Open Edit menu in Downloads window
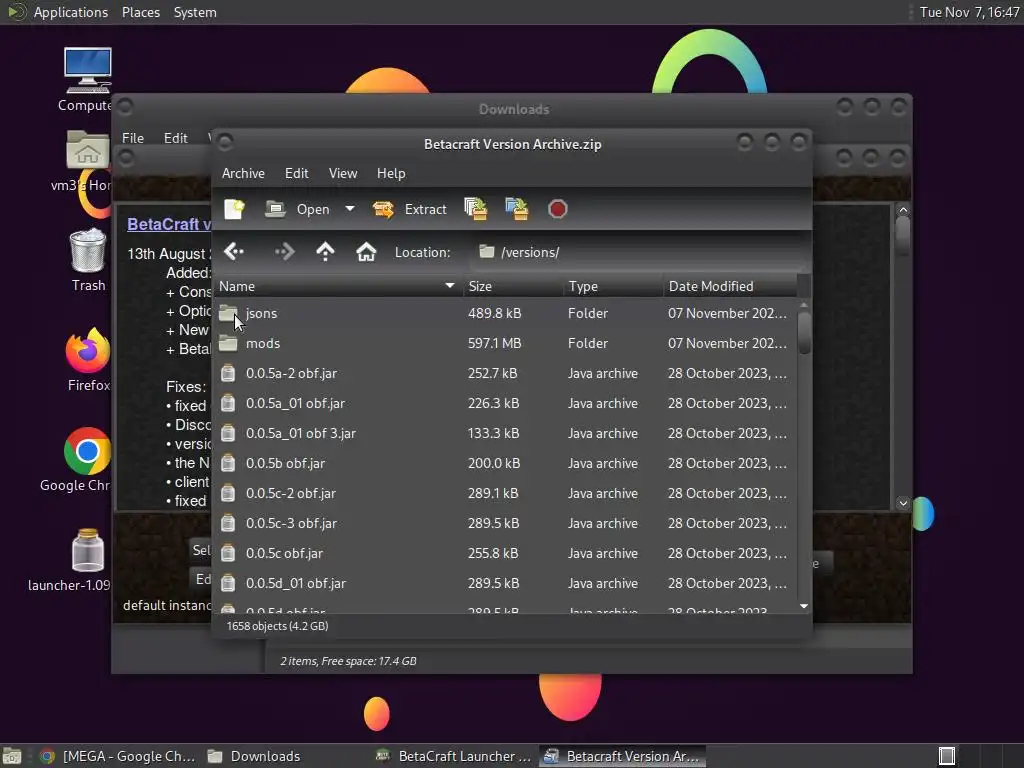 tap(176, 138)
